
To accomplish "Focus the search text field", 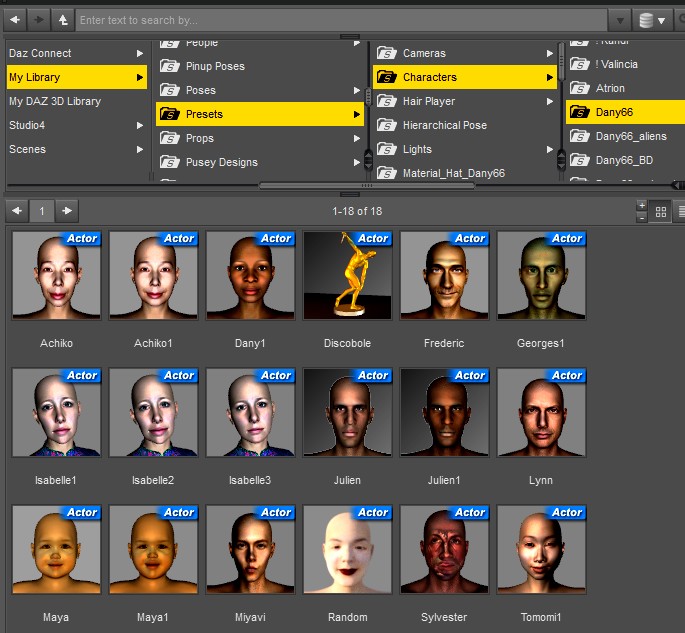I will (341, 20).
